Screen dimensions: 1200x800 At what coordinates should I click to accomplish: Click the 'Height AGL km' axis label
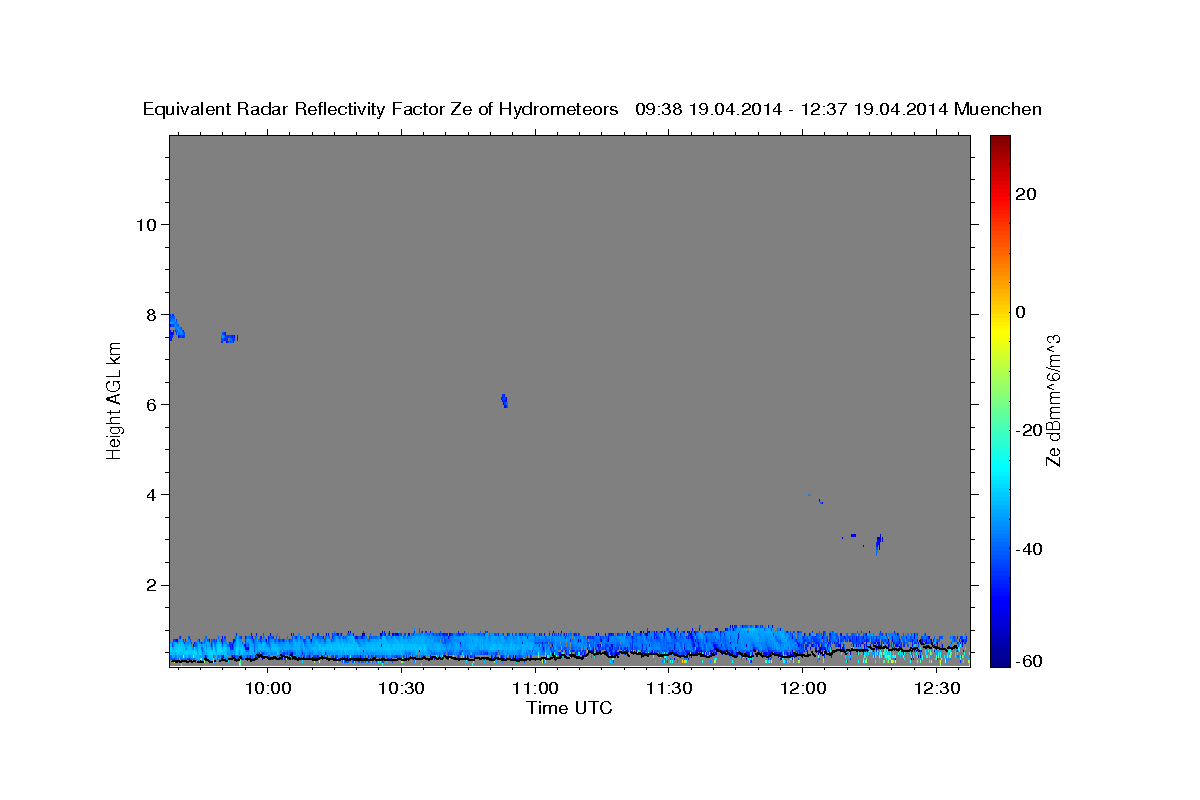[x=114, y=400]
